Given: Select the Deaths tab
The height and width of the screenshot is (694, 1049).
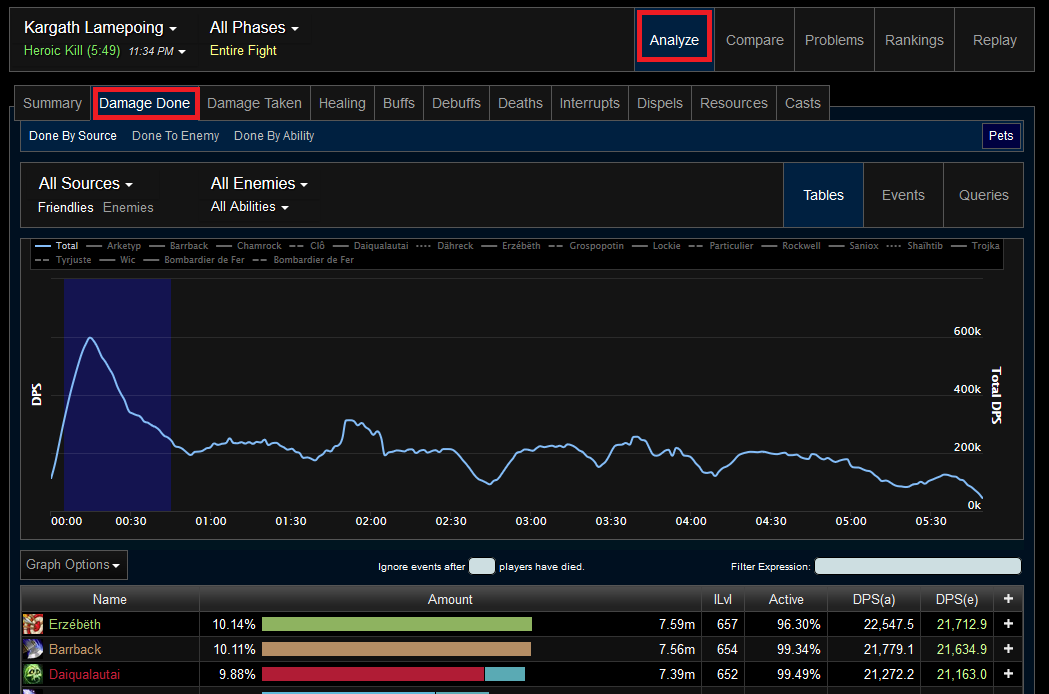Looking at the screenshot, I should [520, 103].
